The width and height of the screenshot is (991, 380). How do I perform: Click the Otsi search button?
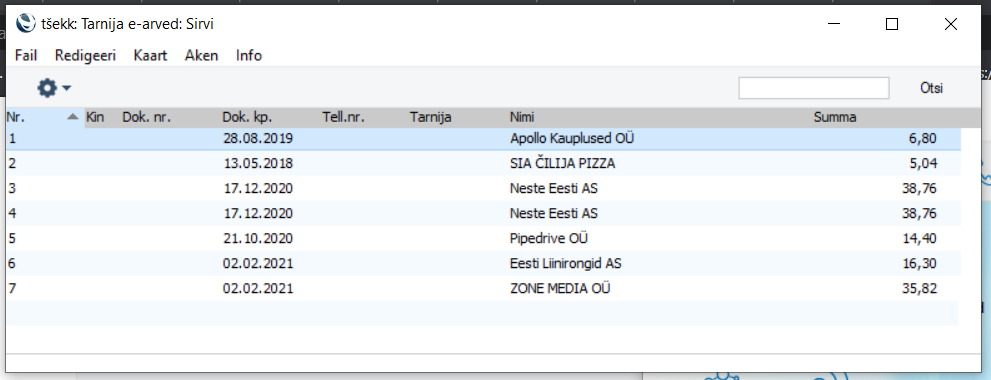[x=932, y=89]
